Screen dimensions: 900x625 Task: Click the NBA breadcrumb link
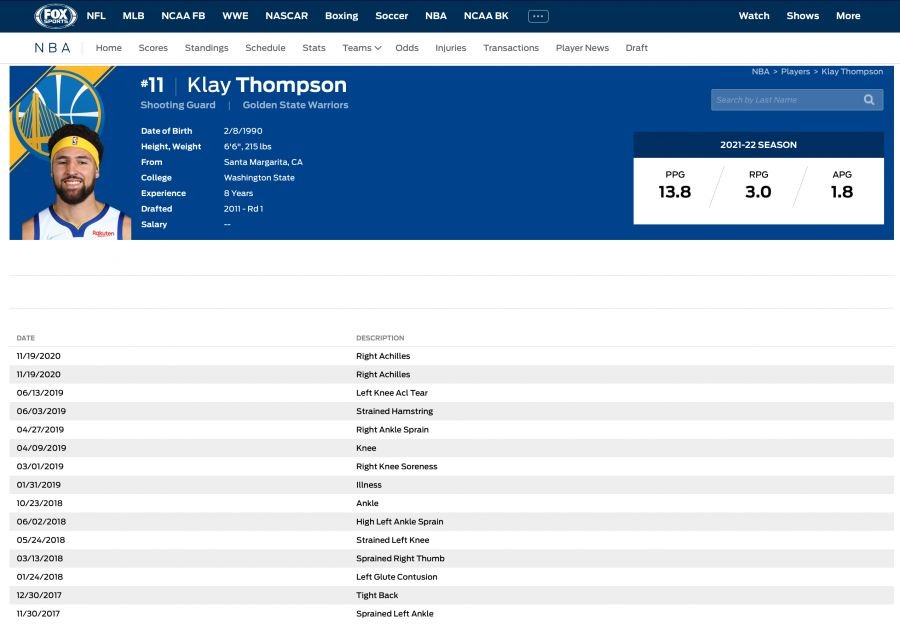click(x=760, y=72)
